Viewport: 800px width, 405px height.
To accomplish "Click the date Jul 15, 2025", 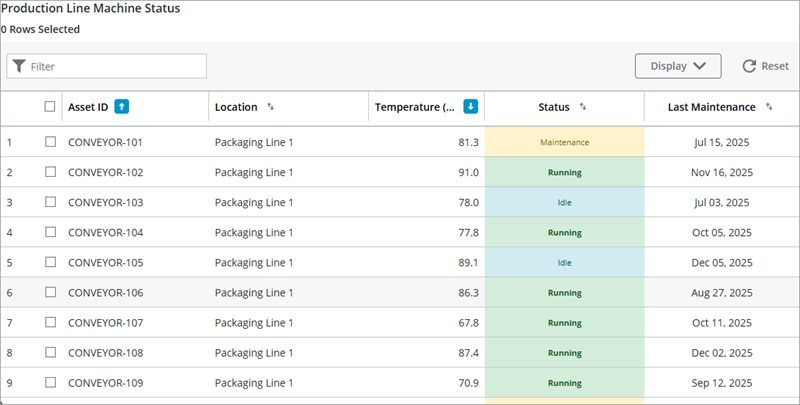I will tap(721, 142).
